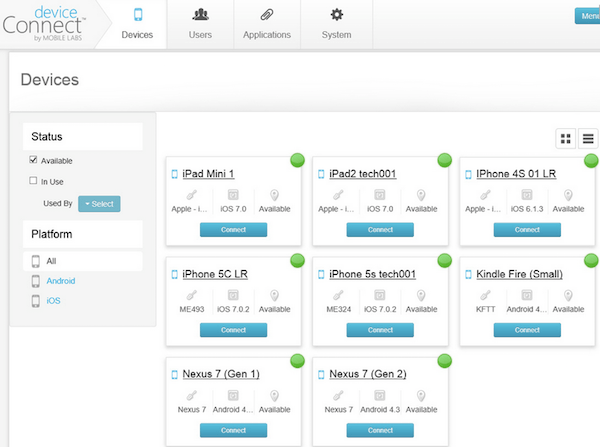The image size is (600, 447).
Task: Click the Devices page heading
Action: (x=50, y=80)
